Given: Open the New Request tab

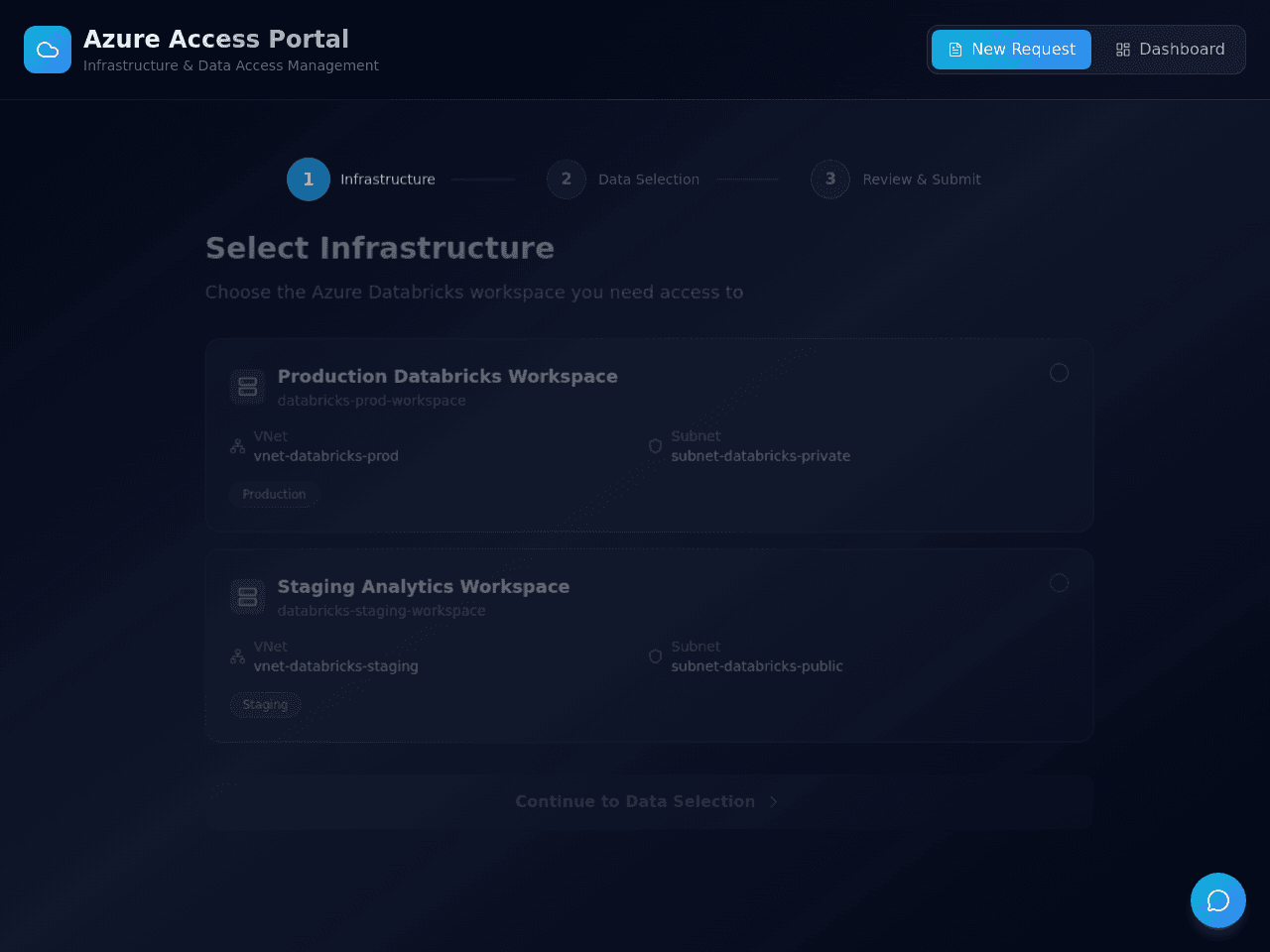Looking at the screenshot, I should [x=1011, y=50].
